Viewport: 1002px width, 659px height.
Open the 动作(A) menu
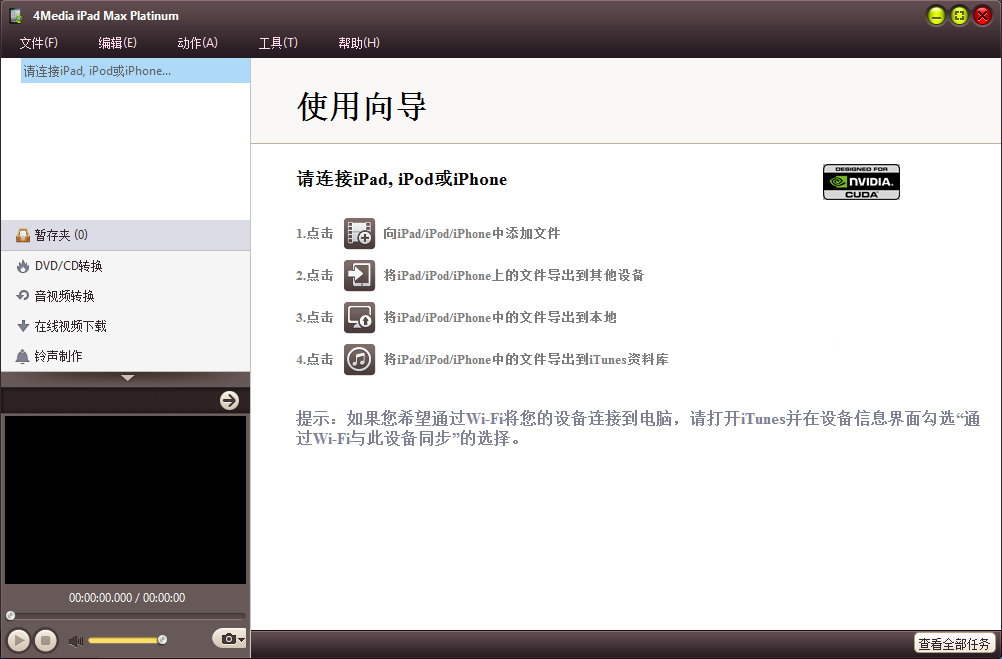tap(197, 43)
